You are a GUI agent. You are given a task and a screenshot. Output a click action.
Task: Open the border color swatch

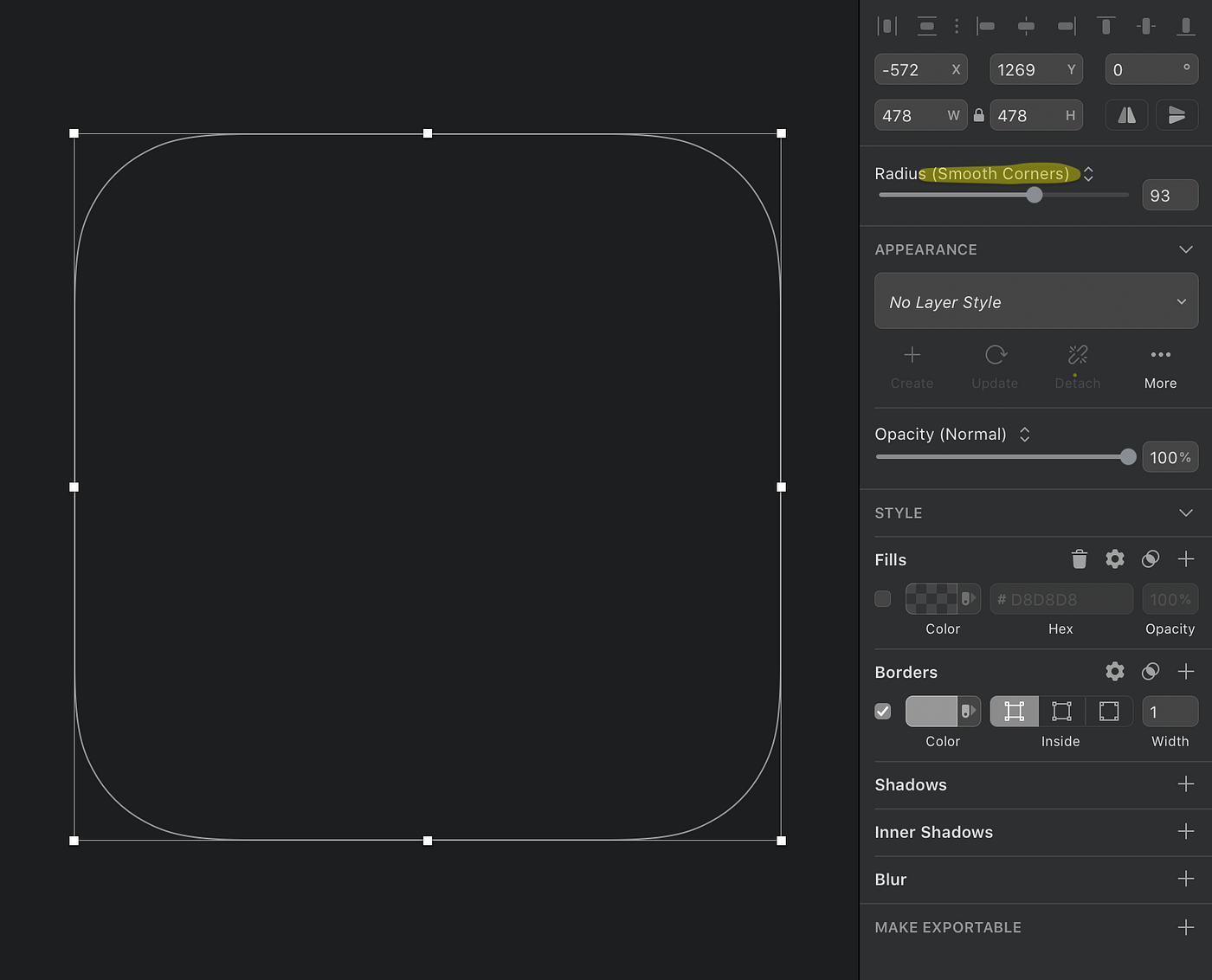tap(932, 712)
